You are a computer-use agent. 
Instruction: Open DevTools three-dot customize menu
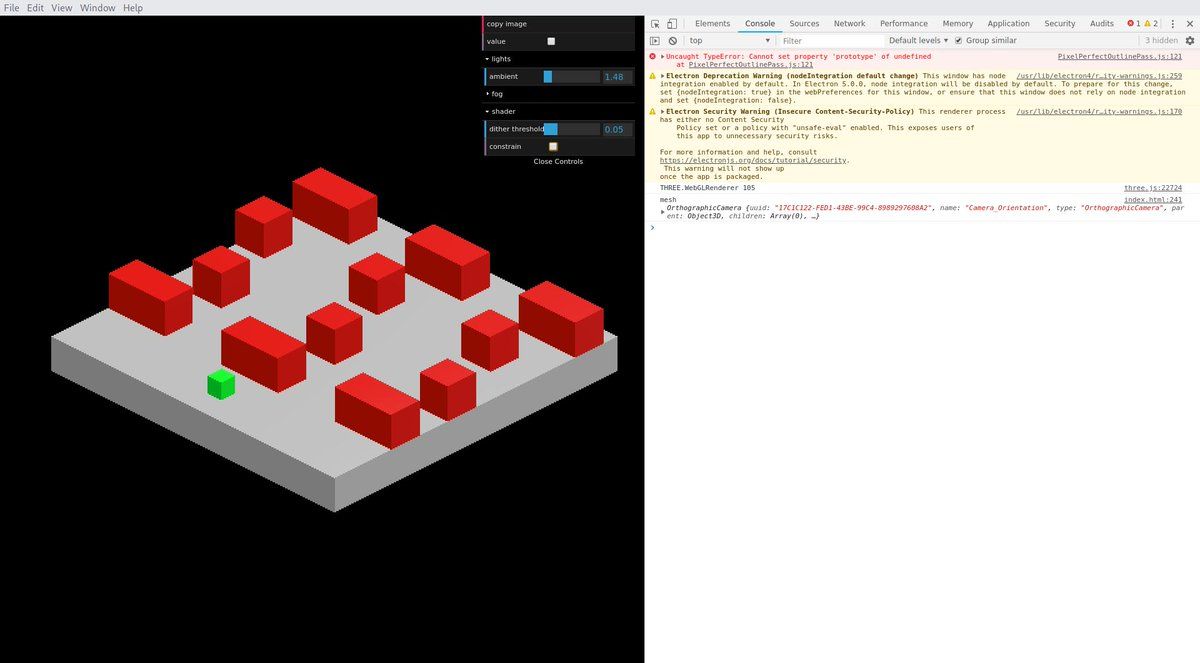pyautogui.click(x=1173, y=24)
